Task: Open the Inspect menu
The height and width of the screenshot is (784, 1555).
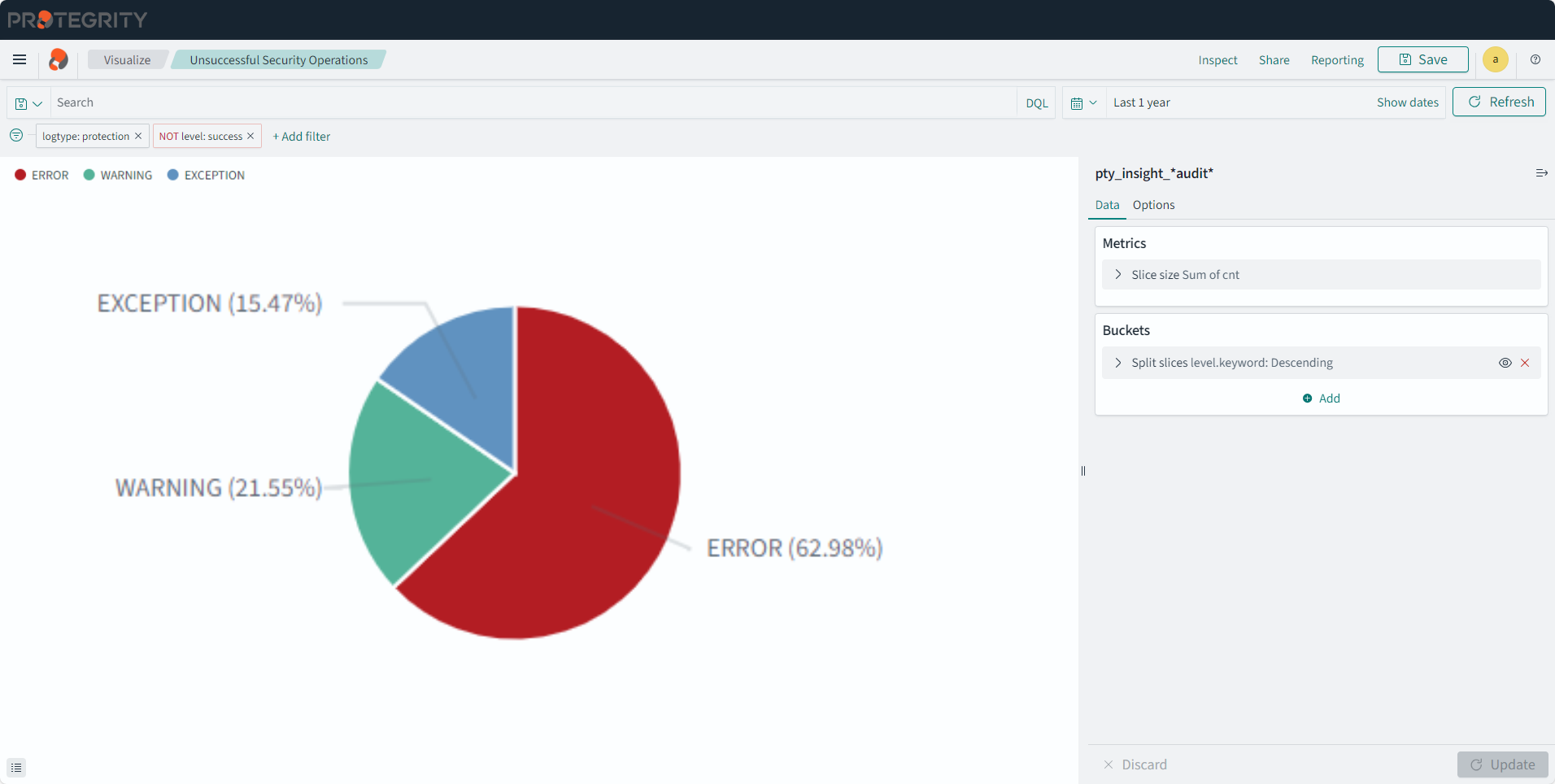Action: coord(1217,60)
